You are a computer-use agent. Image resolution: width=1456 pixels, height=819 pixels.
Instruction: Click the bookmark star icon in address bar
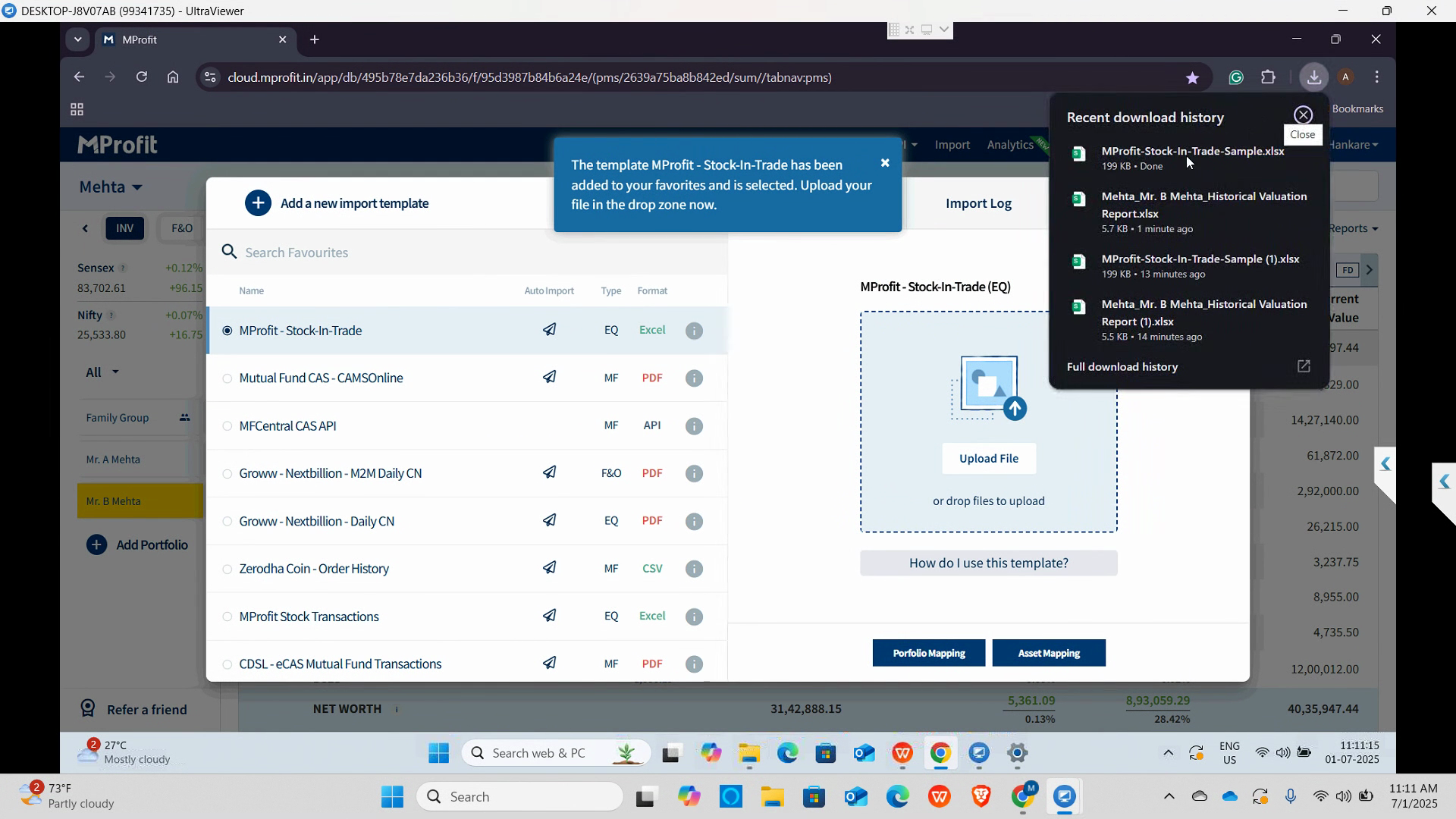[x=1192, y=77]
